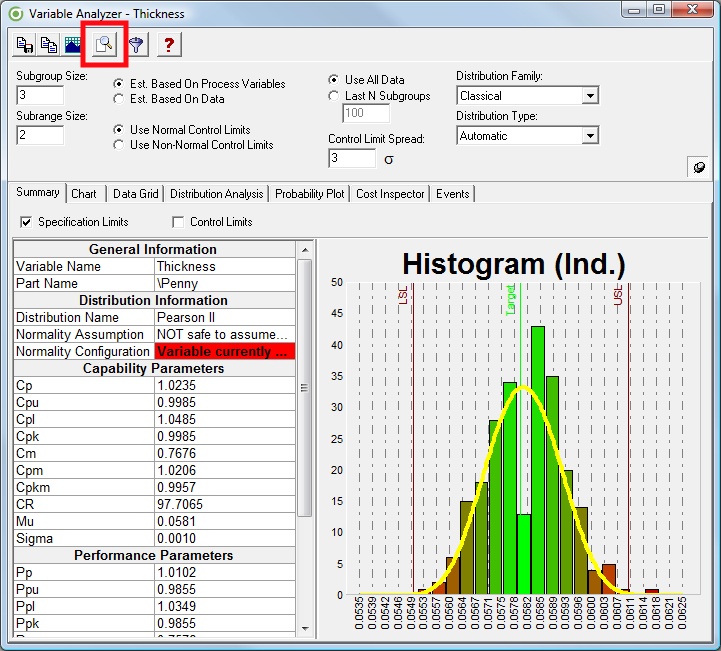Click the copy document toolbar icon

click(x=48, y=45)
